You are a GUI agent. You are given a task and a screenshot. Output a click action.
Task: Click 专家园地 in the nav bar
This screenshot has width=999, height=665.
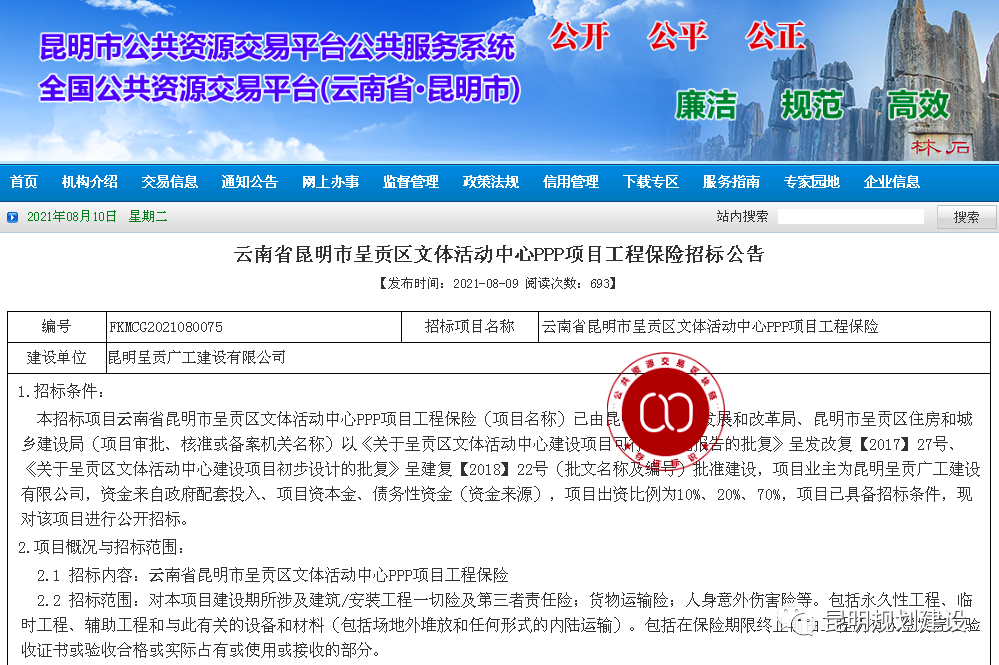pos(811,182)
